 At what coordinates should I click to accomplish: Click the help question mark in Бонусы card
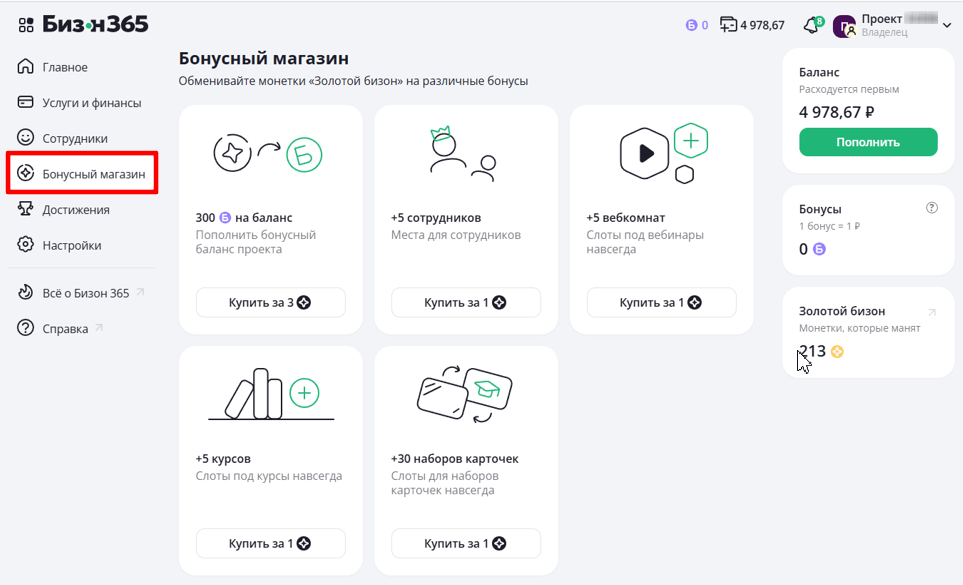tap(932, 208)
